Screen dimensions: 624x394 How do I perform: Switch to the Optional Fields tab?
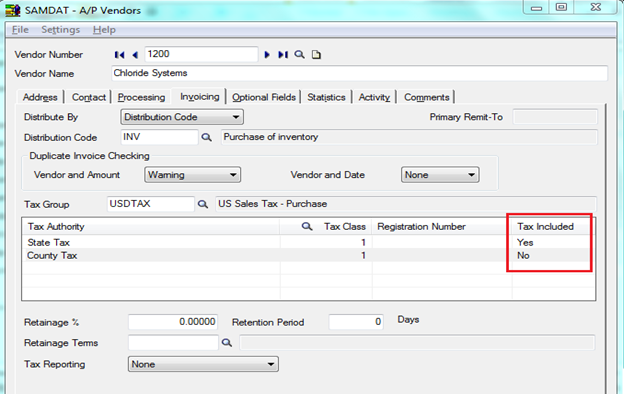[264, 97]
